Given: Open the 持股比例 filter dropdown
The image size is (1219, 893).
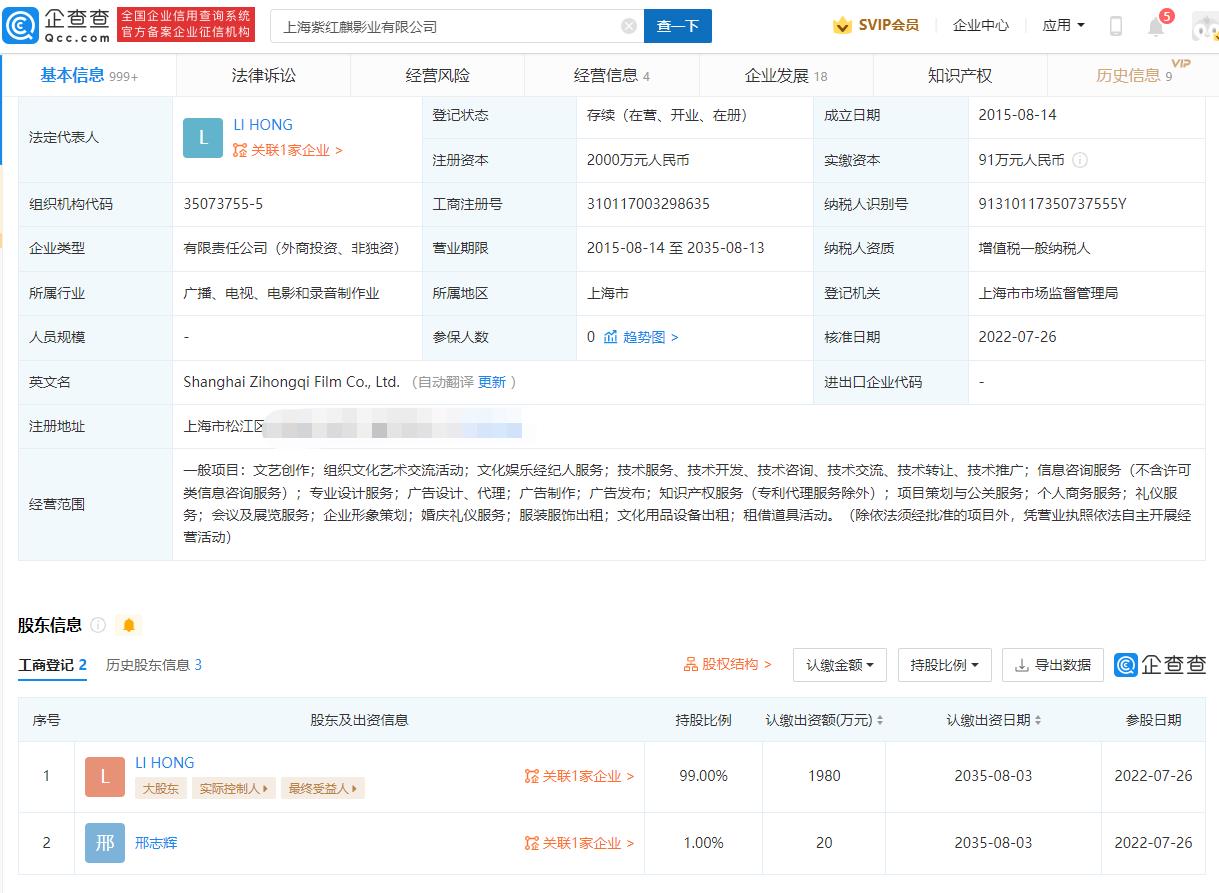Looking at the screenshot, I should 944,665.
